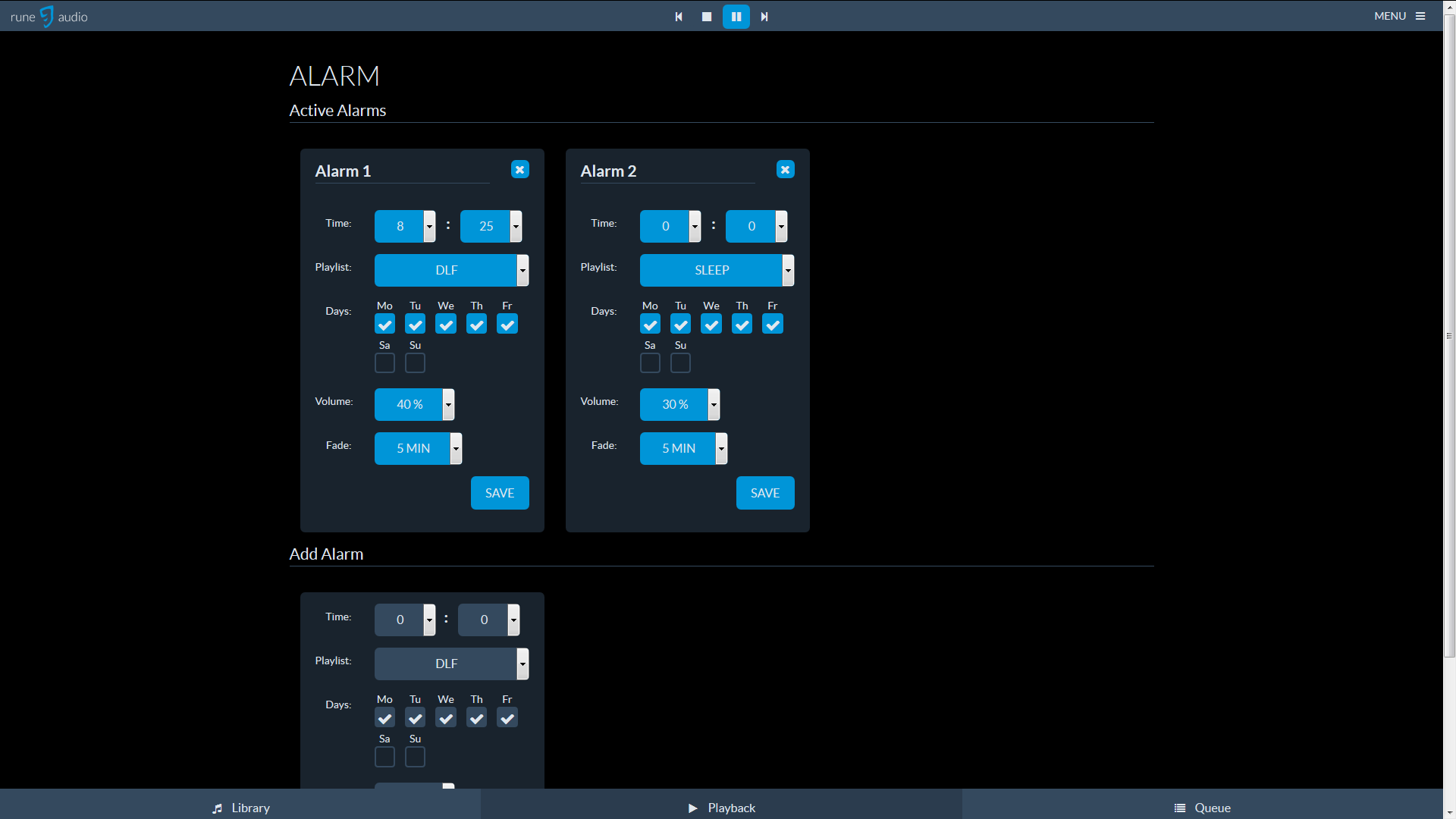Uncheck Monday in Add Alarm
This screenshot has width=1456, height=819.
click(x=384, y=718)
